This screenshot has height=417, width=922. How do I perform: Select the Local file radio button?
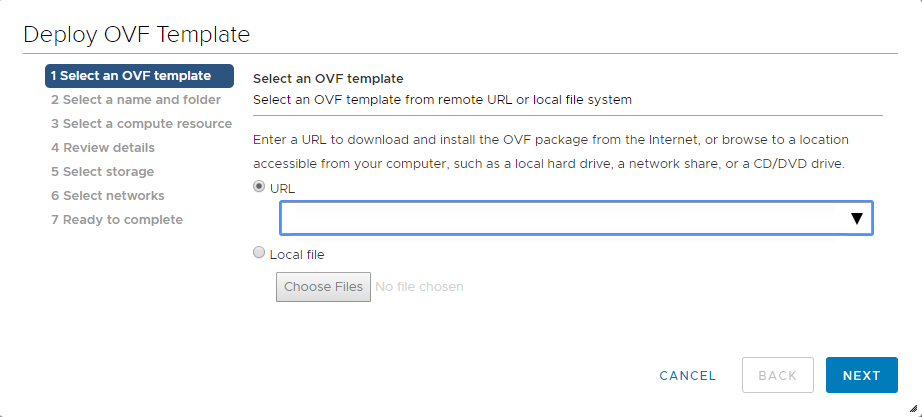coord(260,254)
